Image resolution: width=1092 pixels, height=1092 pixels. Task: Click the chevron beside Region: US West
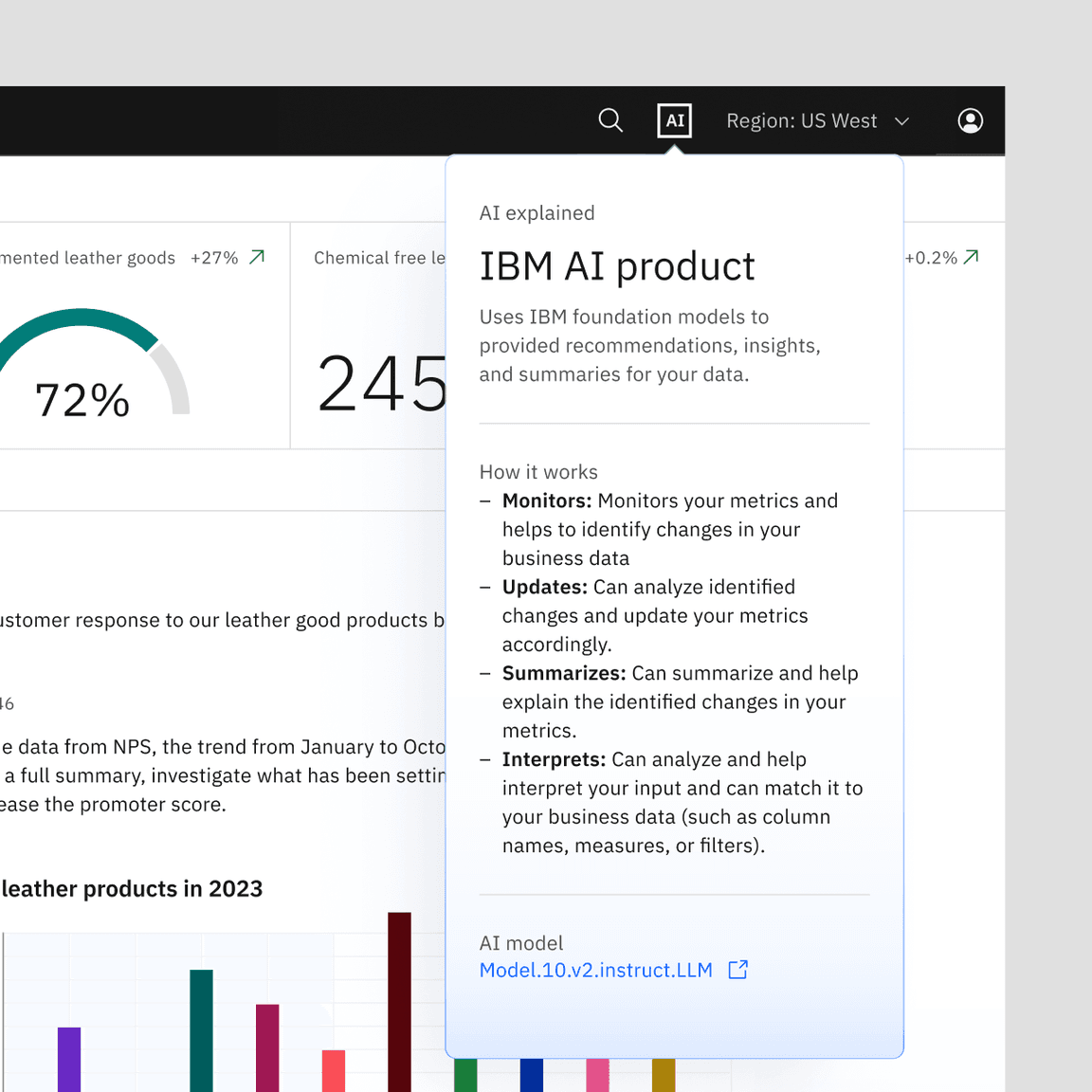coord(901,121)
